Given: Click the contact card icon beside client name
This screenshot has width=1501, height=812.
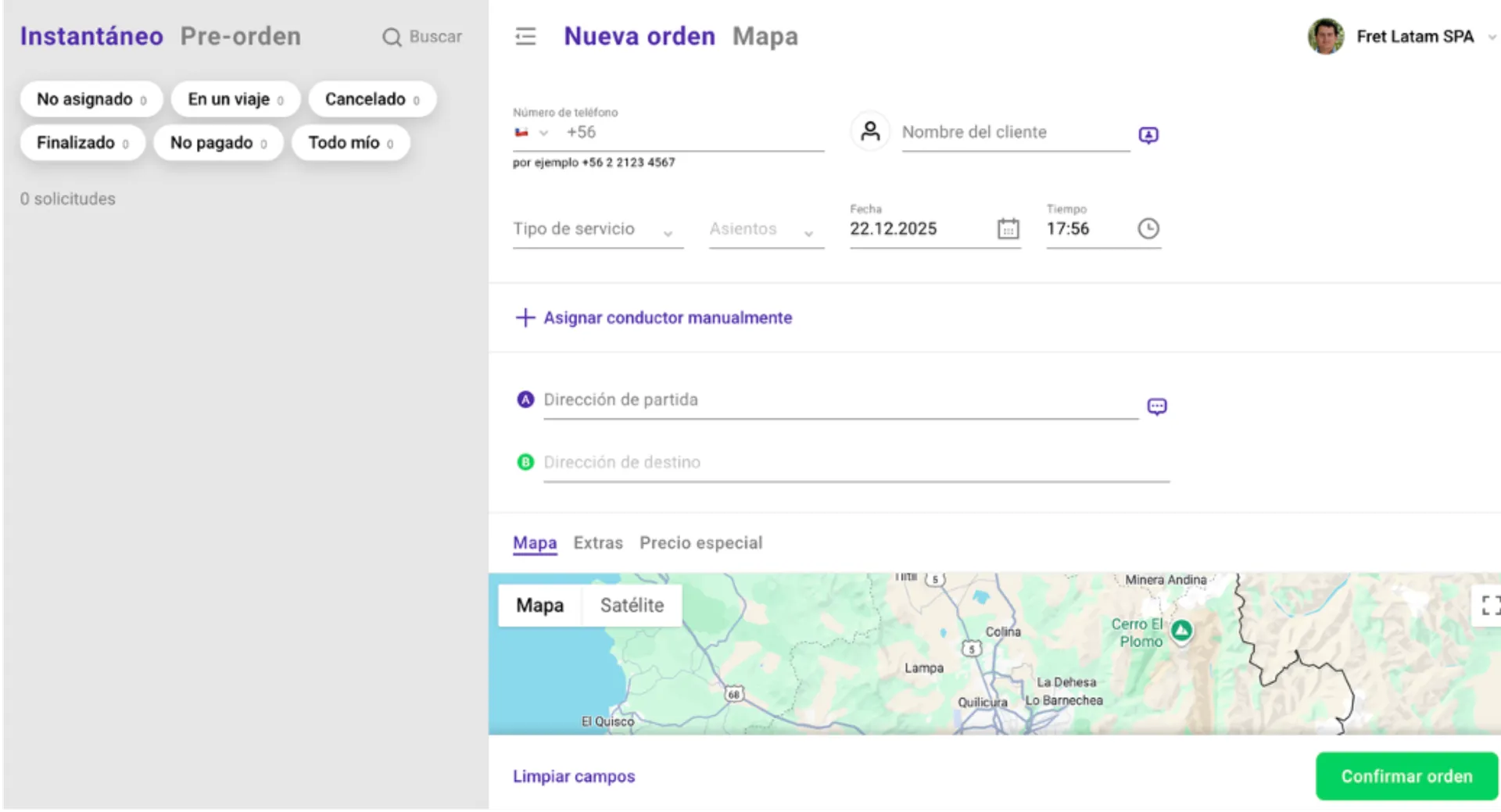Looking at the screenshot, I should pos(1148,135).
